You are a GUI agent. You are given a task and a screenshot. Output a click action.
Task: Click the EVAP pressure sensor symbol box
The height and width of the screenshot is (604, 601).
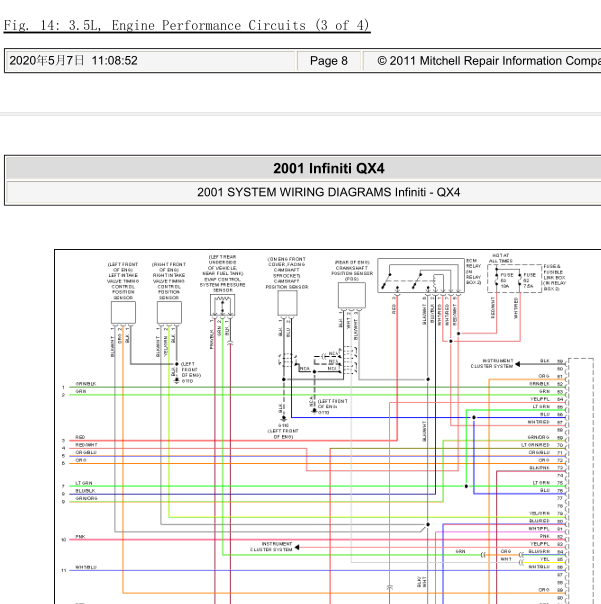[x=223, y=305]
